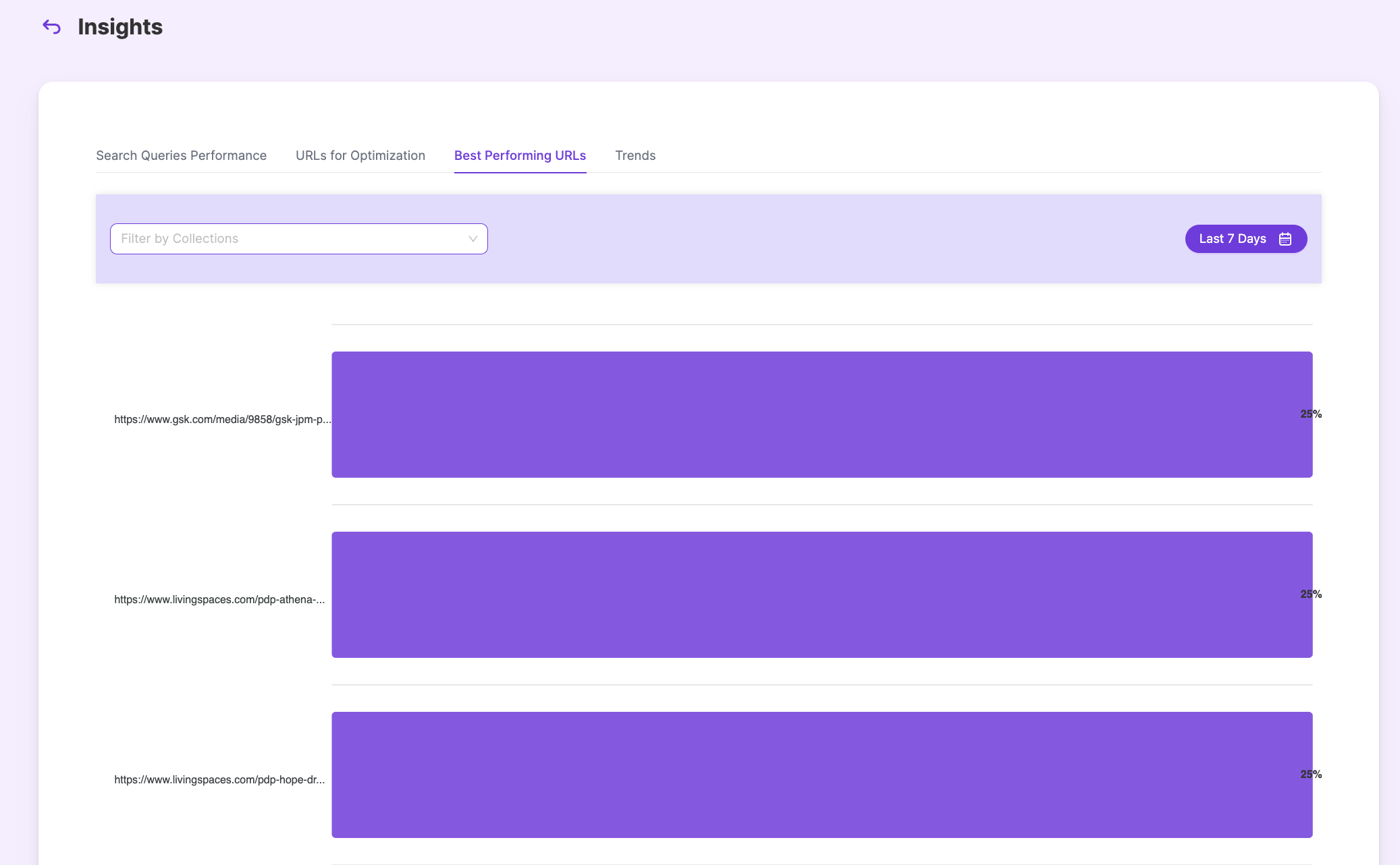Viewport: 1400px width, 865px height.
Task: Switch to Search Queries Performance tab
Action: point(181,156)
